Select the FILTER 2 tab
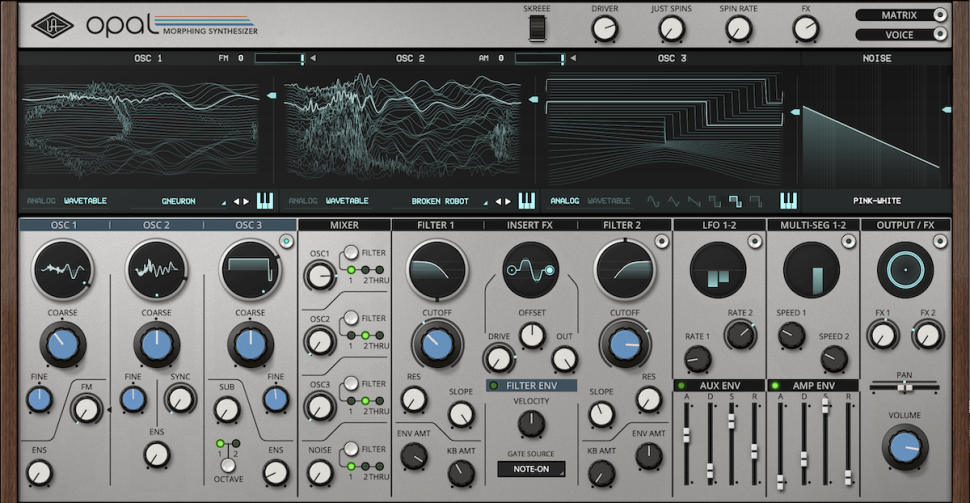The width and height of the screenshot is (970, 503). click(x=624, y=225)
